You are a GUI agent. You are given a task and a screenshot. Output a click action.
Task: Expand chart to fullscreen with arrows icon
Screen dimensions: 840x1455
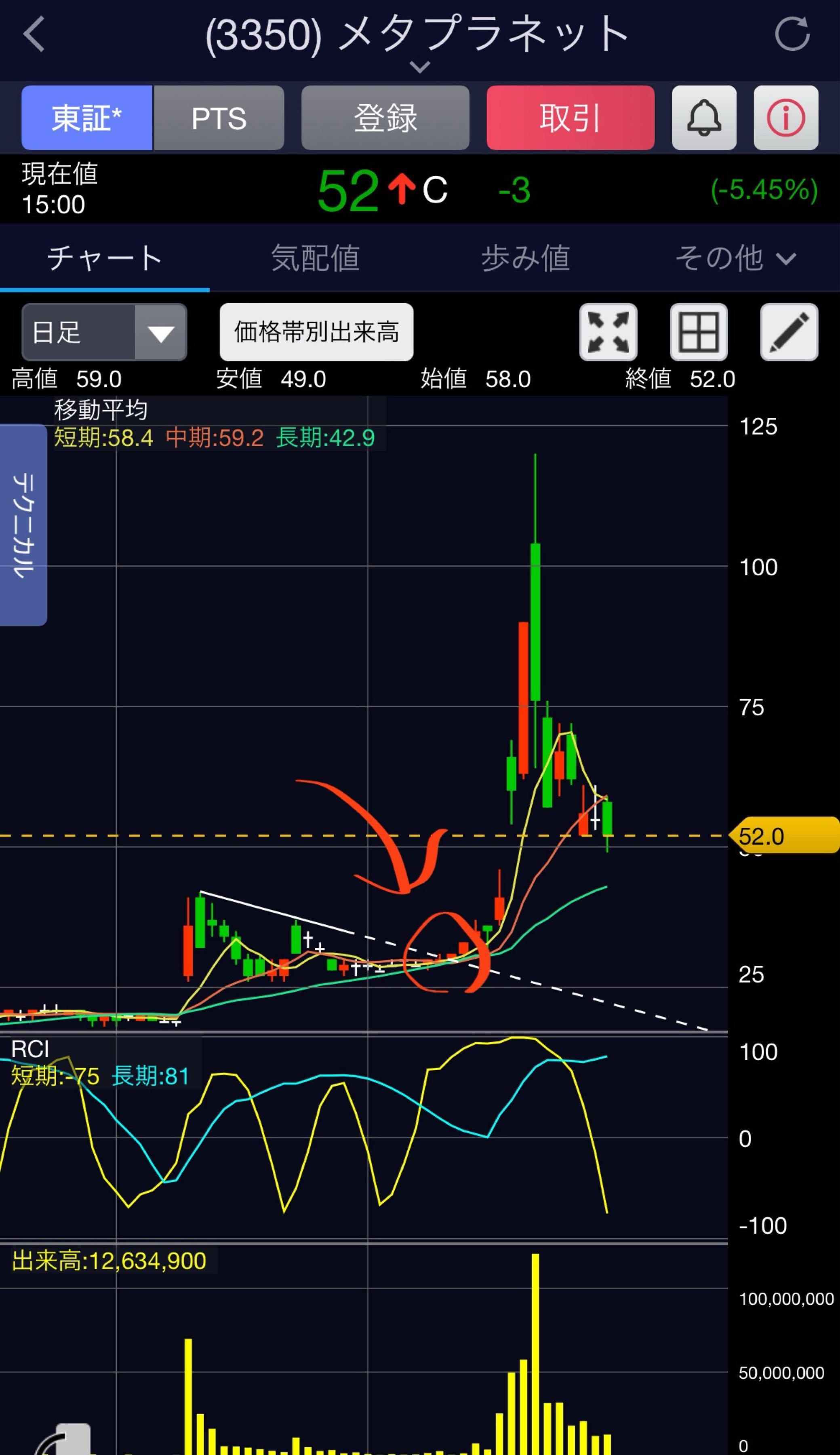(x=608, y=332)
